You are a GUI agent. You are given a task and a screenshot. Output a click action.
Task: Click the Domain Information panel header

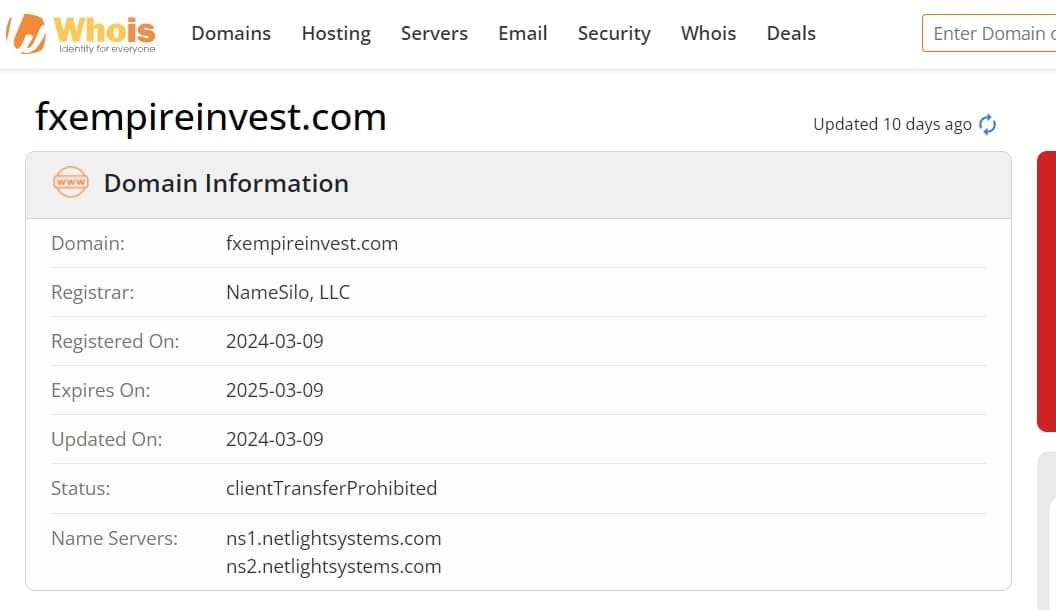point(518,184)
